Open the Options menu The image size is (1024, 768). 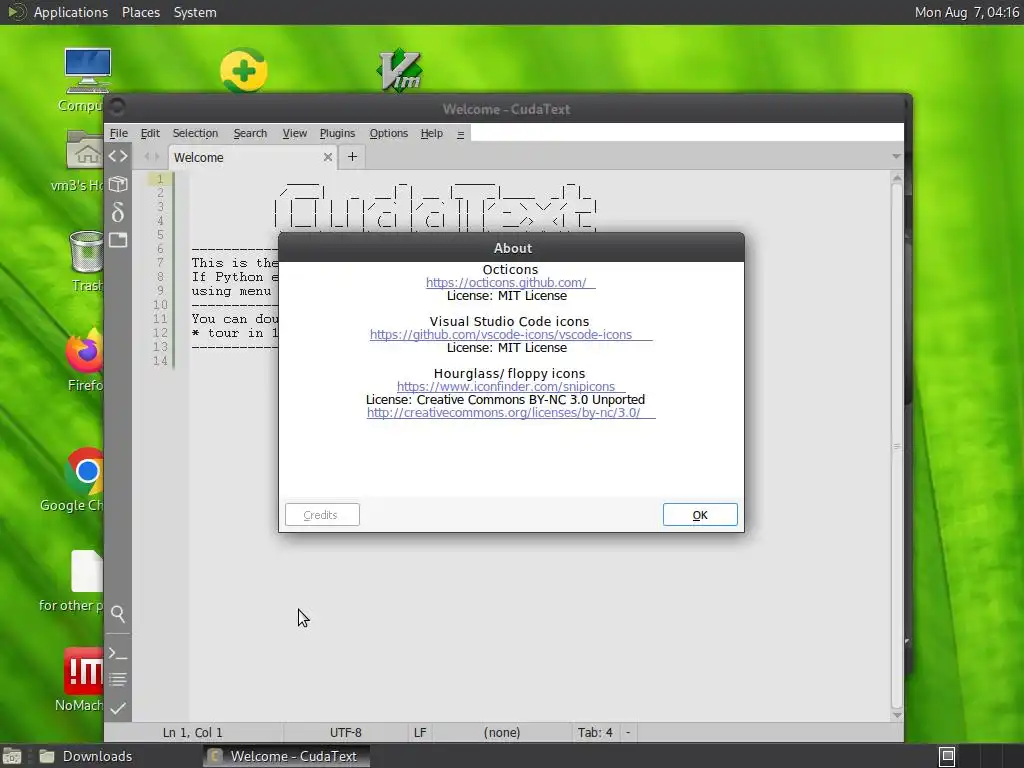389,133
